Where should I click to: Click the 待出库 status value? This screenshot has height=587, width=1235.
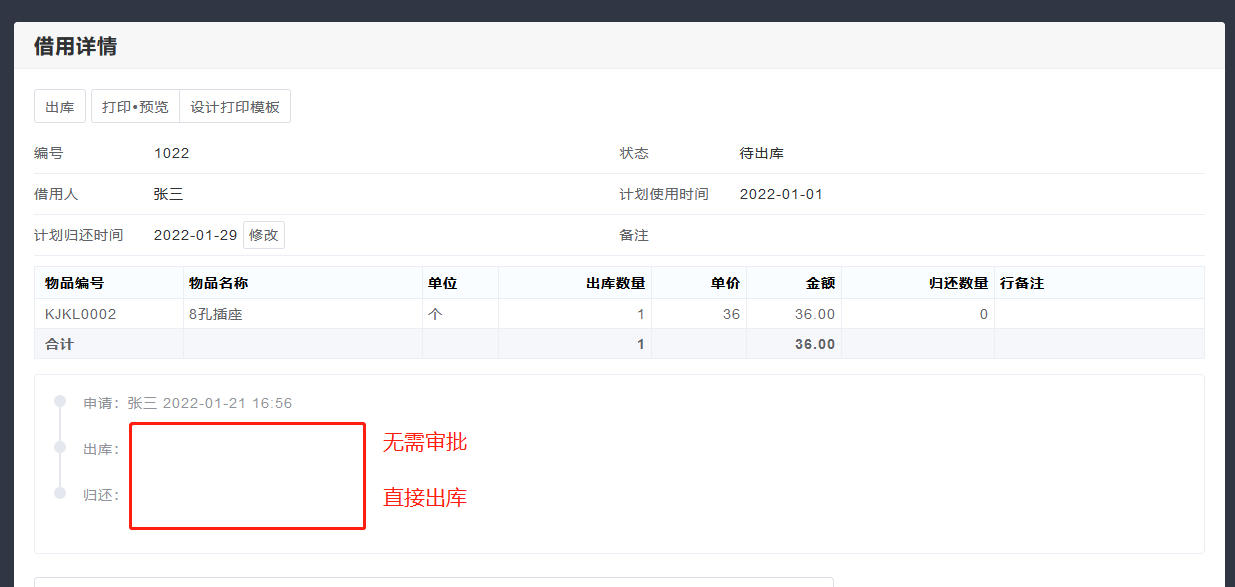[761, 153]
